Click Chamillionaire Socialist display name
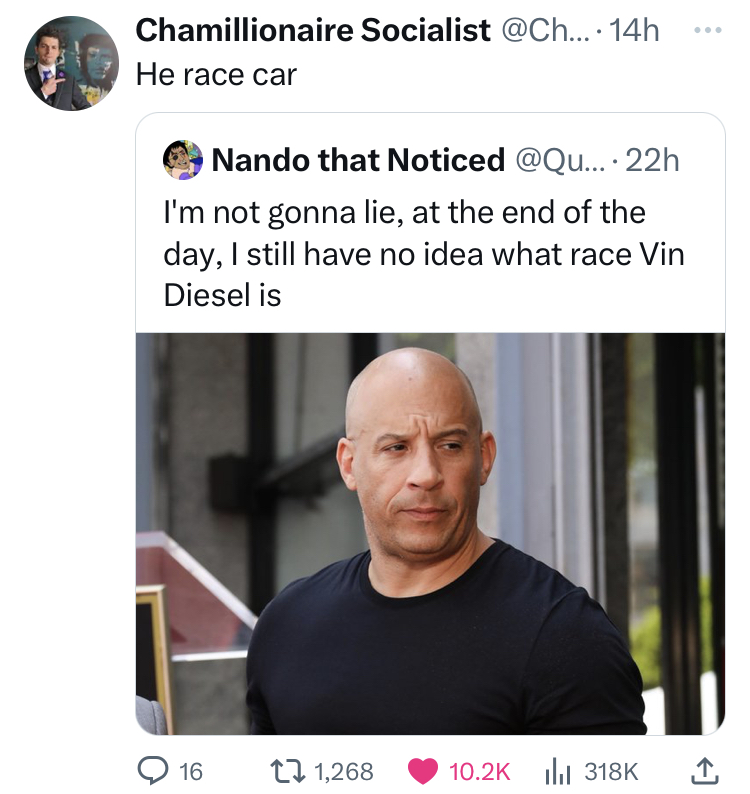Viewport: 750px width, 794px height. pos(312,31)
